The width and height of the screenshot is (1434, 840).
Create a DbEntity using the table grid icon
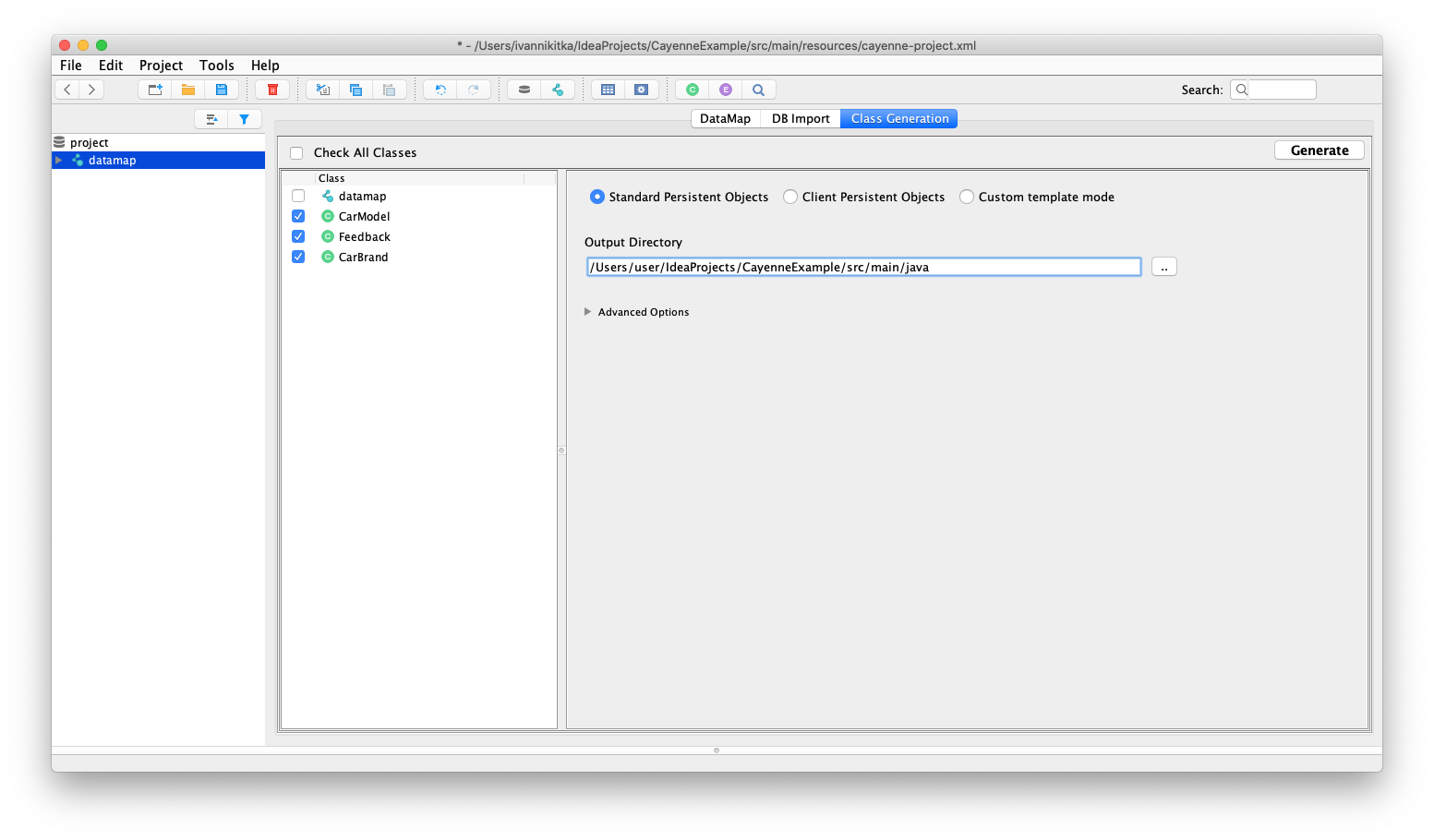(x=608, y=89)
